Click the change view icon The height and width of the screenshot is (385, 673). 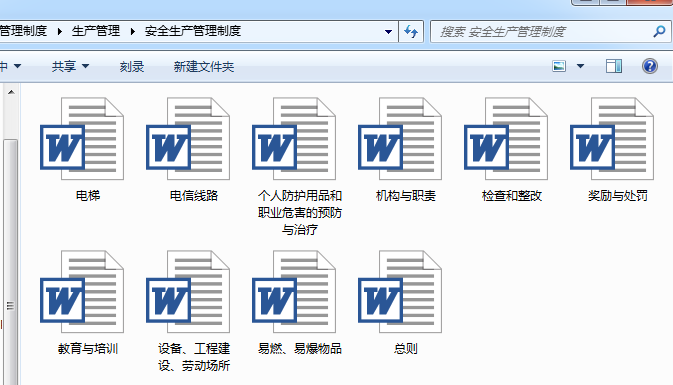559,66
